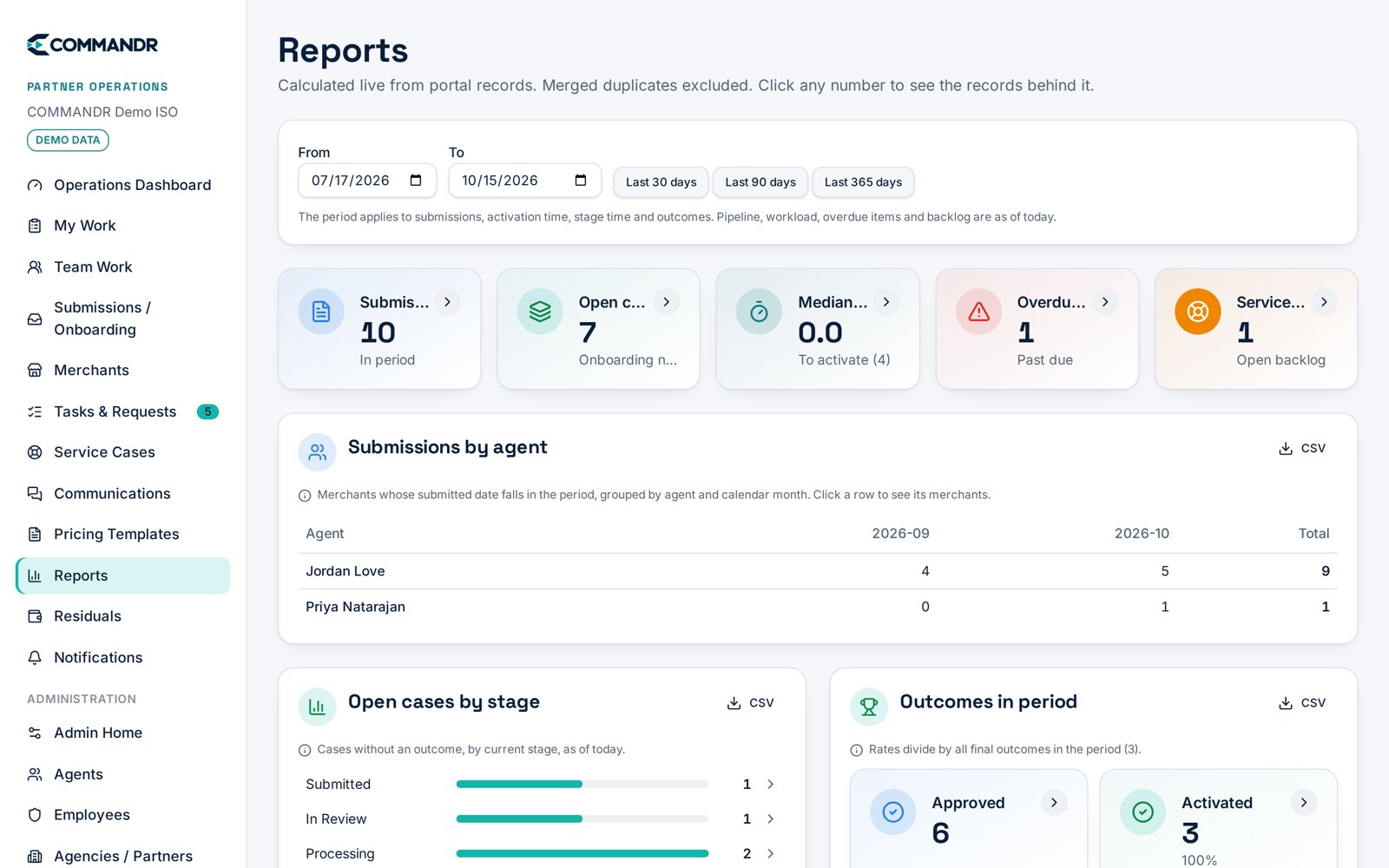Click the From date input field
The width and height of the screenshot is (1389, 868).
(x=367, y=181)
